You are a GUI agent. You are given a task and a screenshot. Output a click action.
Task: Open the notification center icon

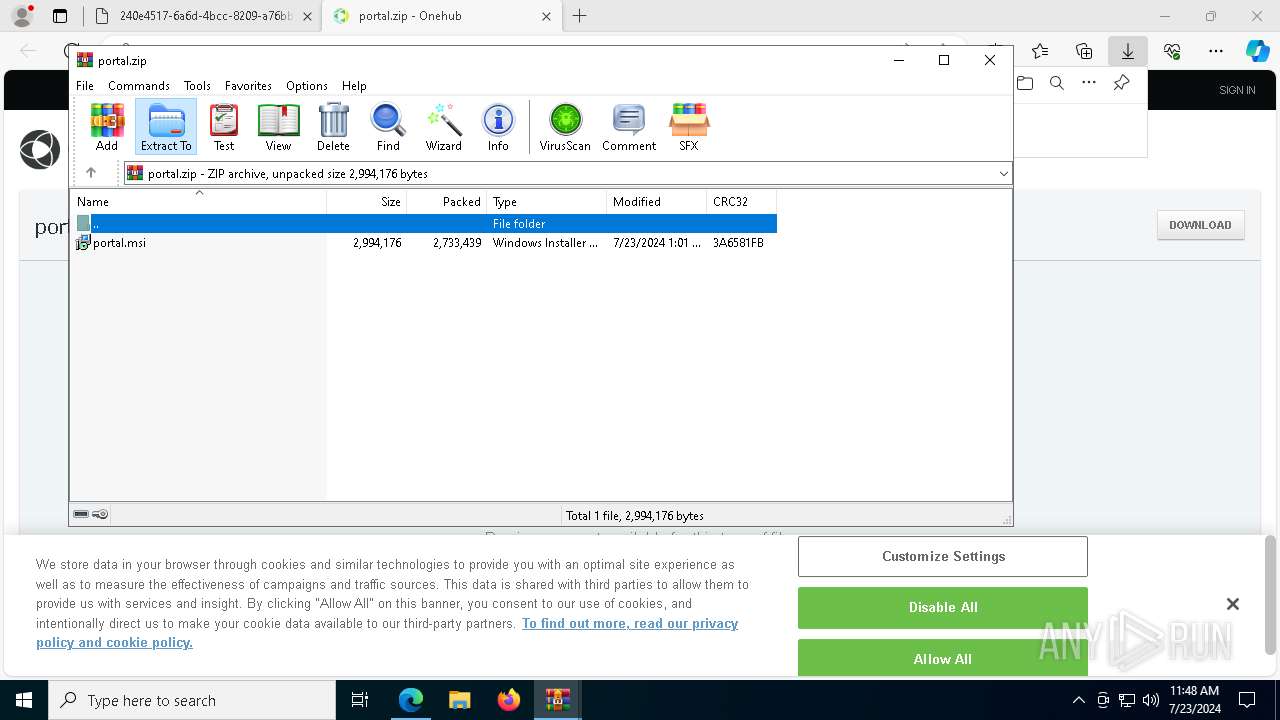(x=1247, y=700)
